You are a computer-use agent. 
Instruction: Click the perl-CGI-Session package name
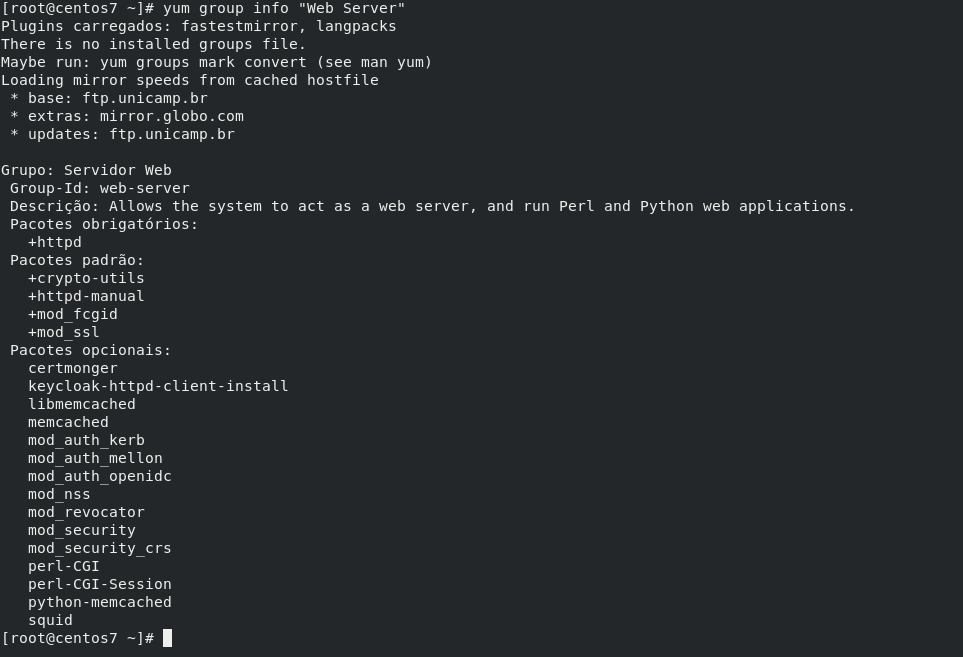(100, 584)
